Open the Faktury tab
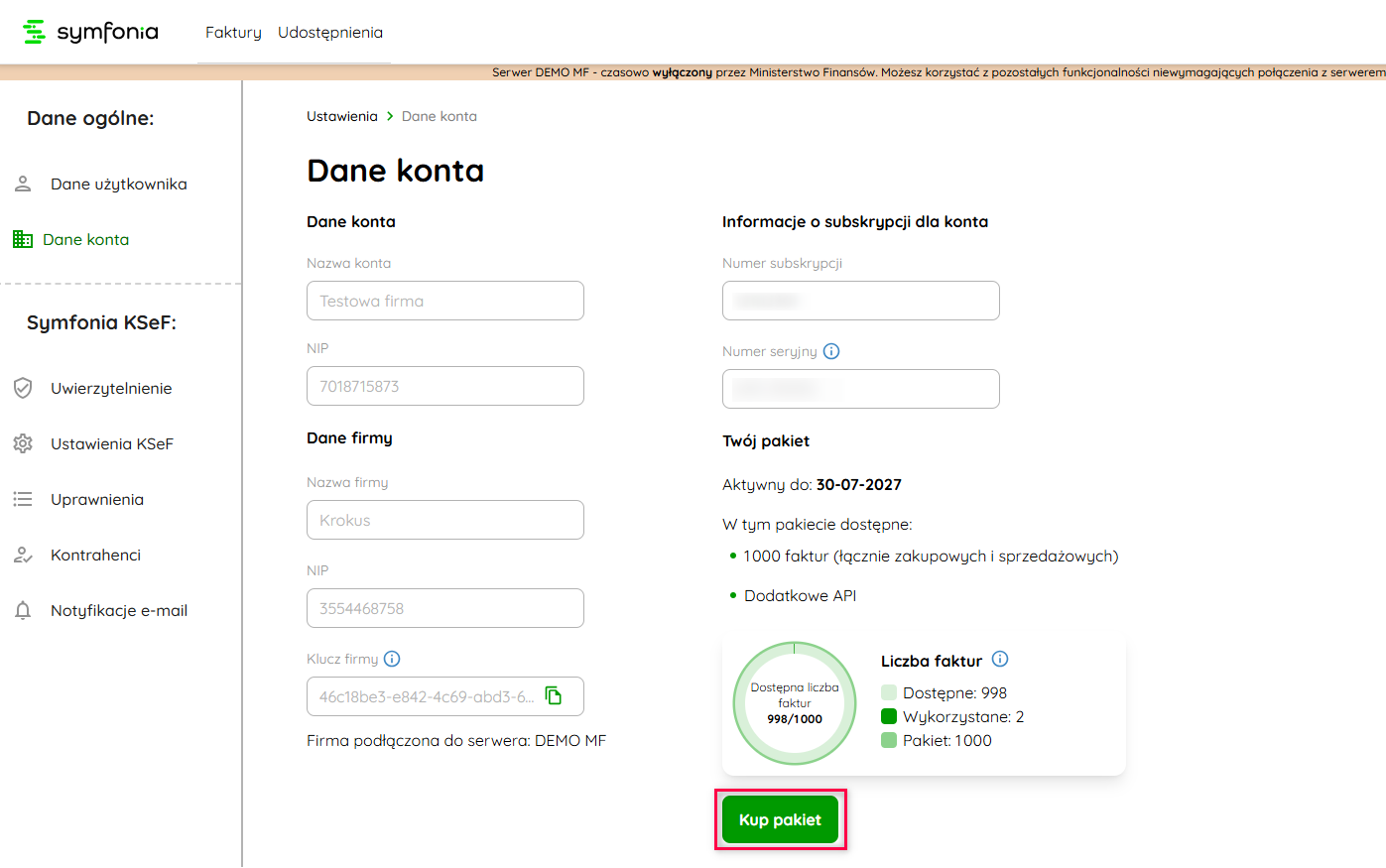This screenshot has width=1386, height=868. click(233, 33)
